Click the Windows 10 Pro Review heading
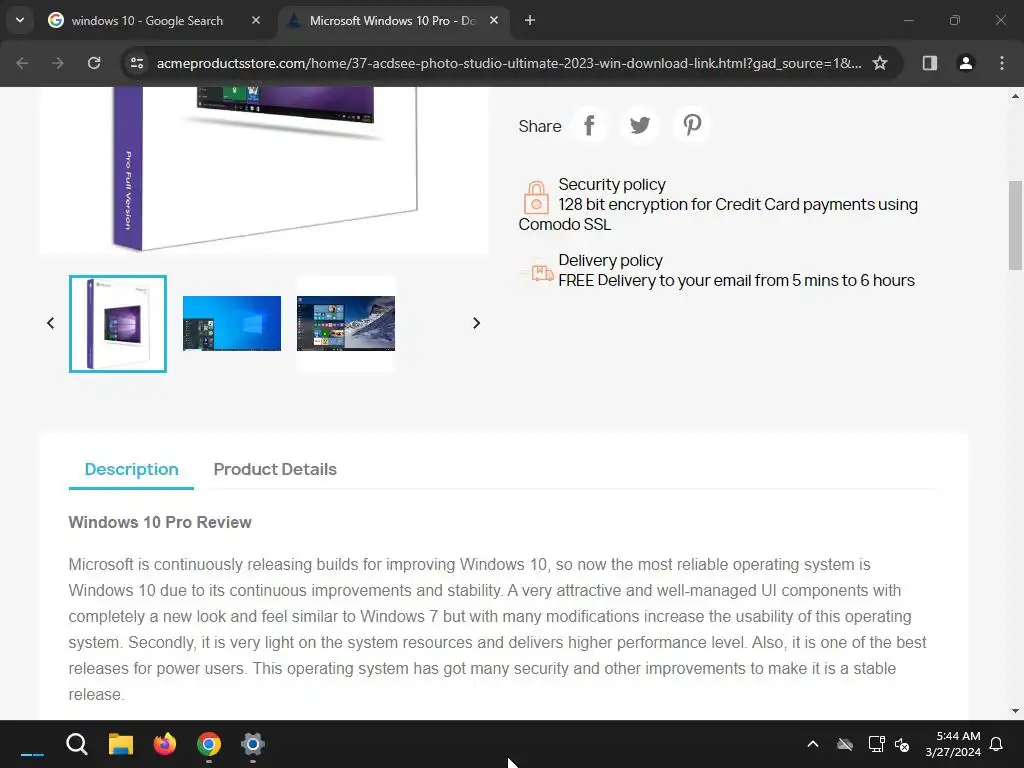Image resolution: width=1024 pixels, height=768 pixels. 160,522
